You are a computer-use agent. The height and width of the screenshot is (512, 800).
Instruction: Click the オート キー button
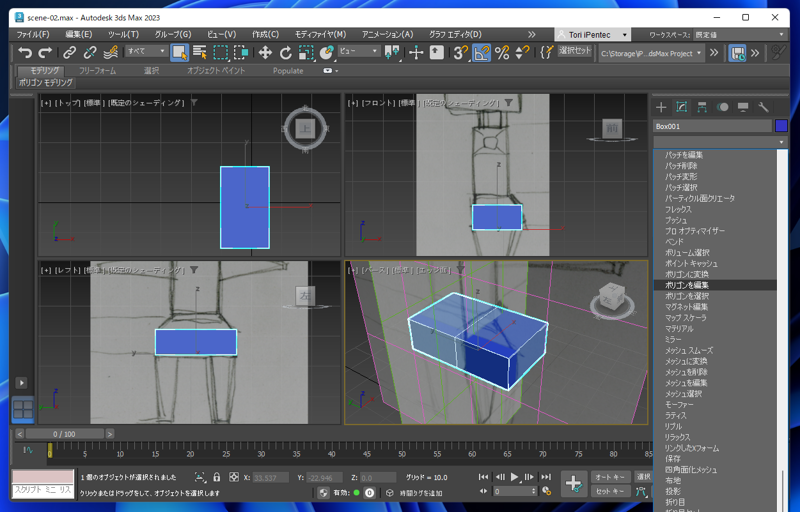pos(610,477)
